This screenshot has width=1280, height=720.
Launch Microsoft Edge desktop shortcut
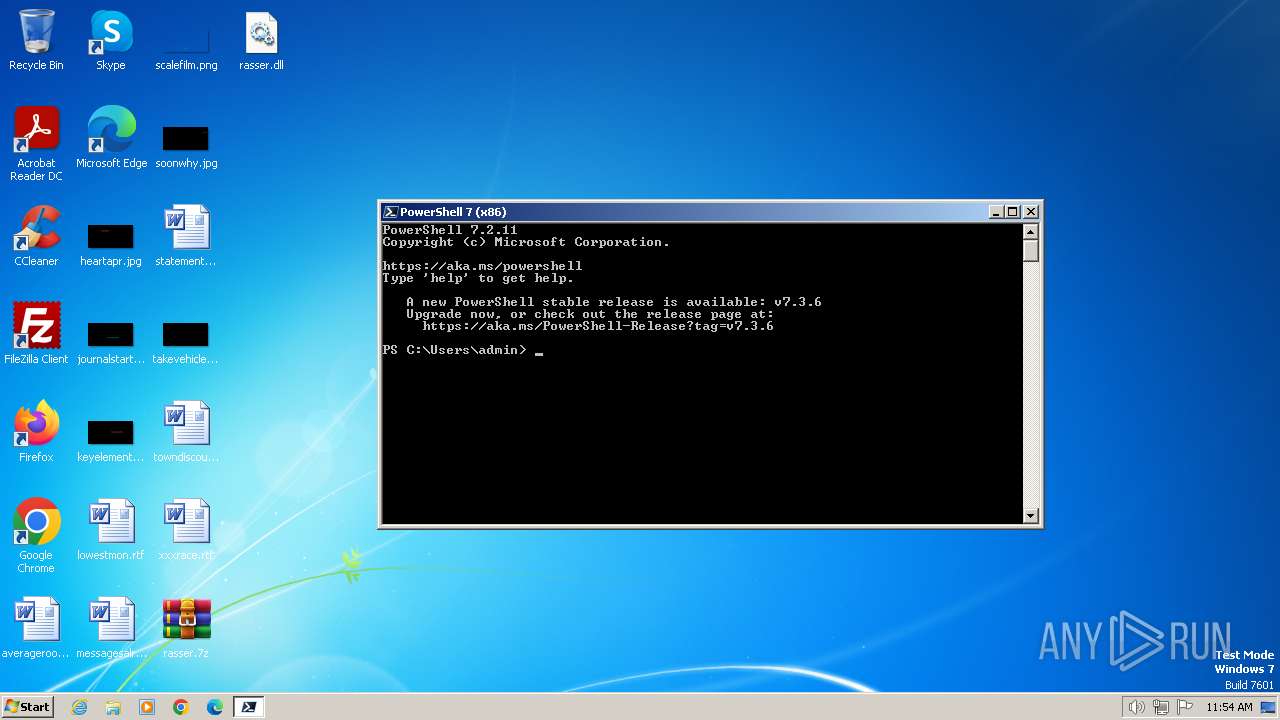tap(111, 138)
